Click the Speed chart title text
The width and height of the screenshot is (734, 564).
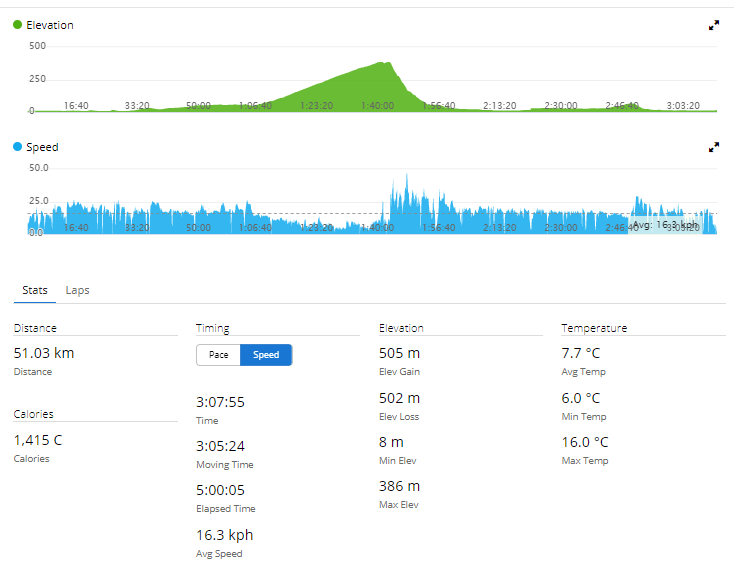coord(42,147)
